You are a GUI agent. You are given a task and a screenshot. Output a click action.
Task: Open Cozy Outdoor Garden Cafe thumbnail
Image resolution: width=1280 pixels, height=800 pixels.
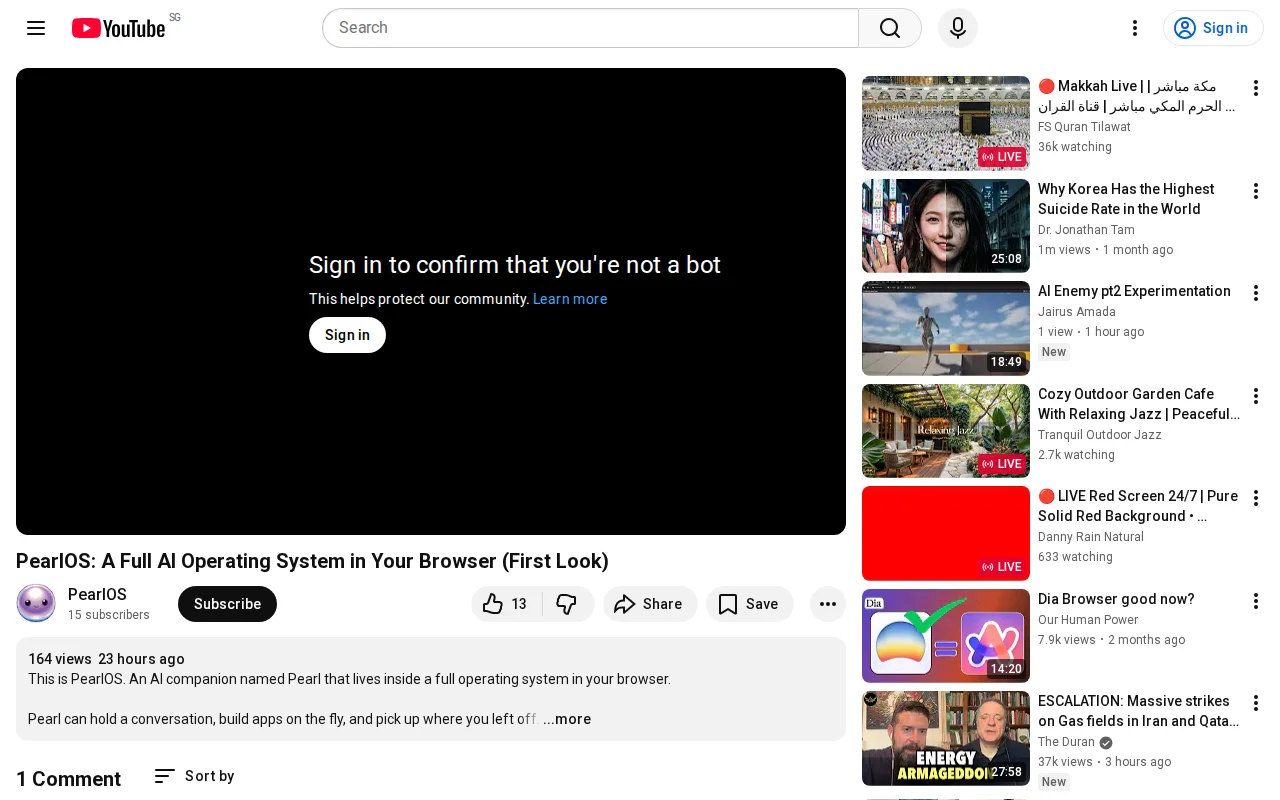pyautogui.click(x=946, y=431)
